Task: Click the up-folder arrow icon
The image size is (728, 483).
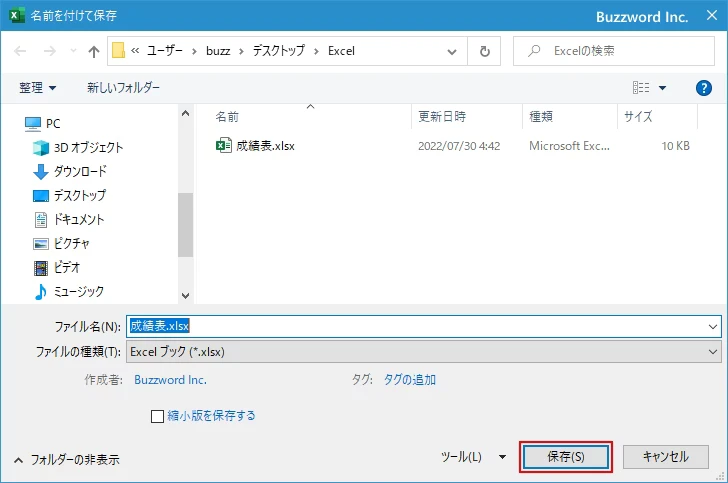Action: [94, 51]
